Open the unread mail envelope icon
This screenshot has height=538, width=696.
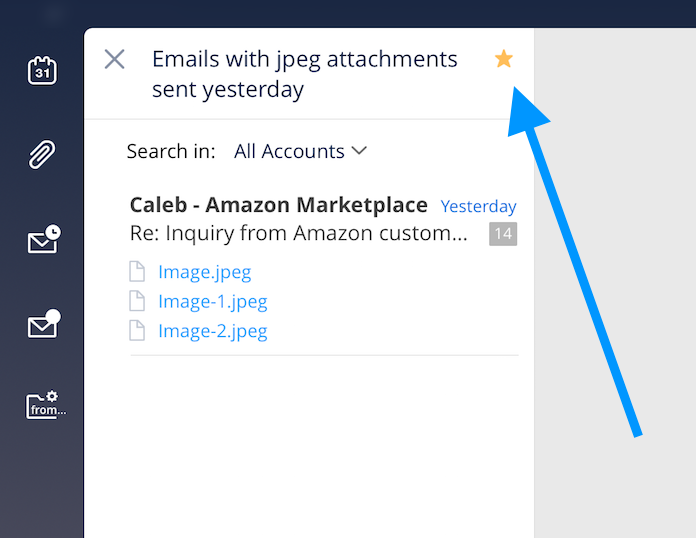pos(43,325)
